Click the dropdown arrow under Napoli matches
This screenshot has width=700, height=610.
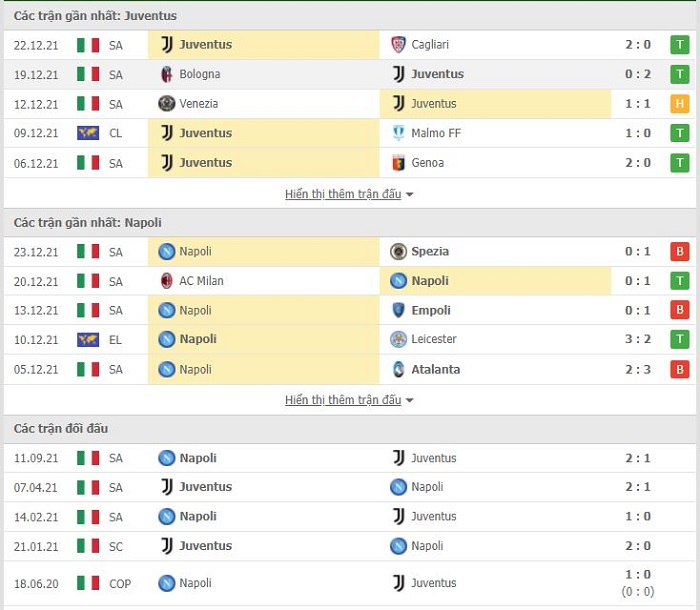click(x=409, y=401)
